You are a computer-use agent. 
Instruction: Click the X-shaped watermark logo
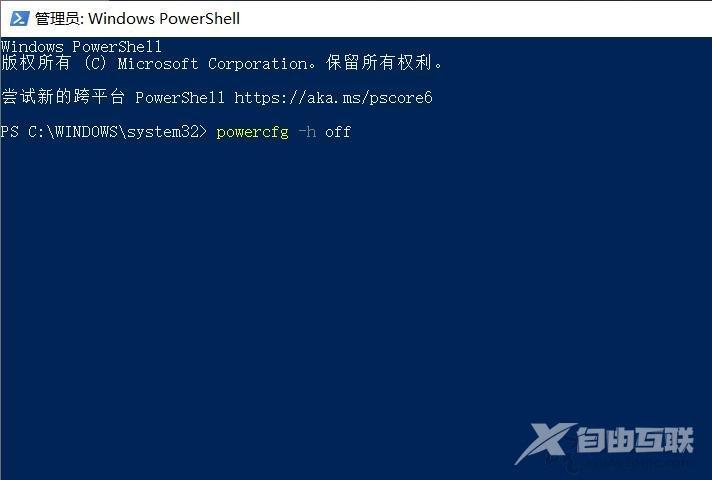coord(544,442)
